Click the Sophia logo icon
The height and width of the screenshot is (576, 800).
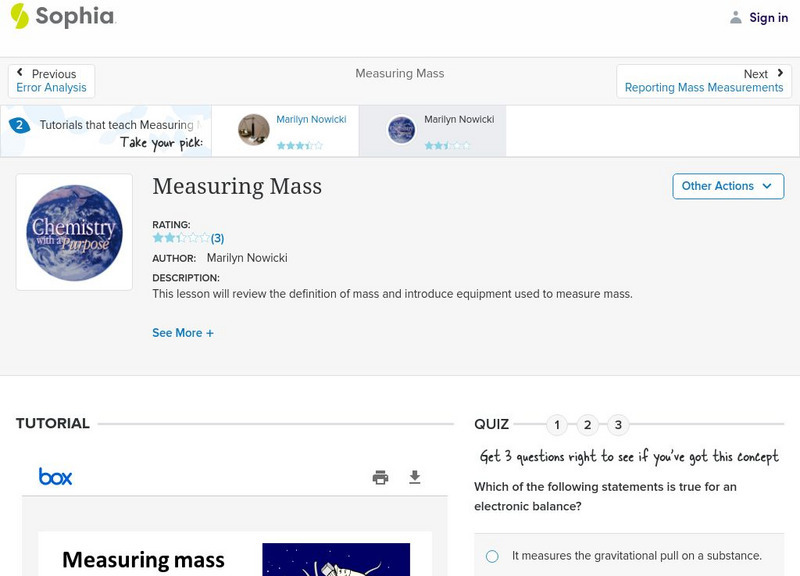[20, 16]
